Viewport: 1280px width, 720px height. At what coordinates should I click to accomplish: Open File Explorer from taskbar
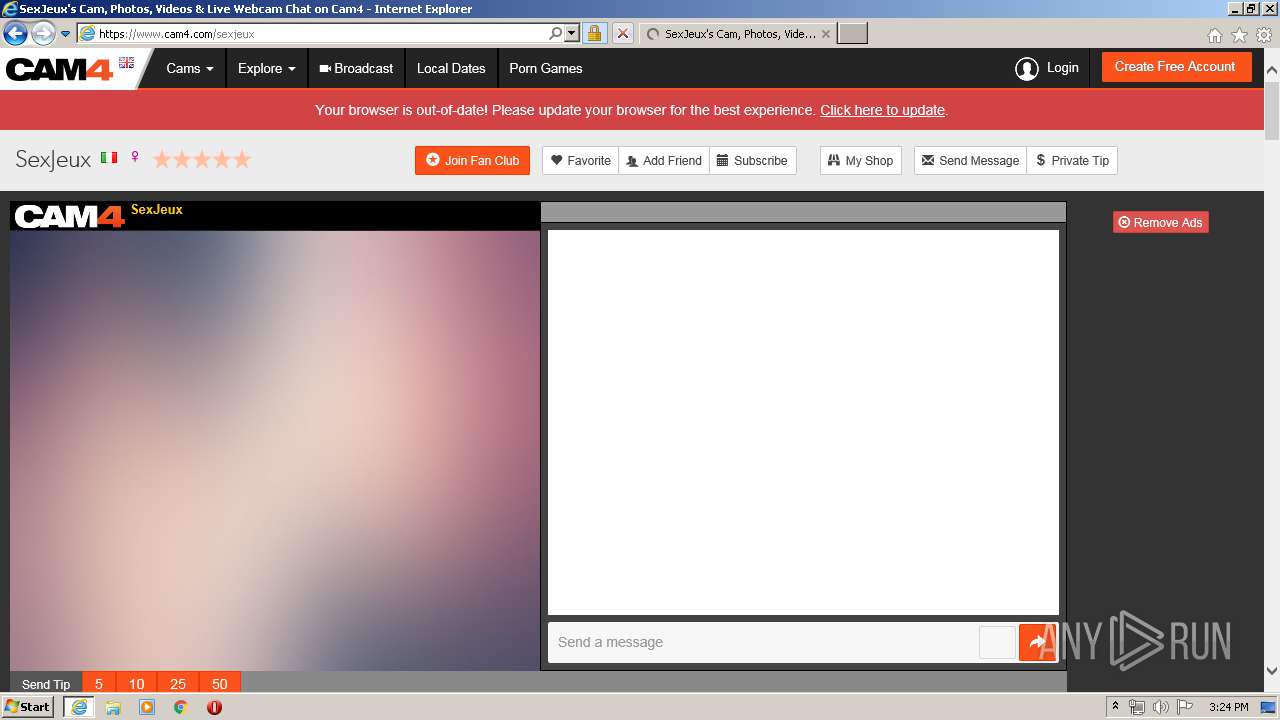point(113,707)
